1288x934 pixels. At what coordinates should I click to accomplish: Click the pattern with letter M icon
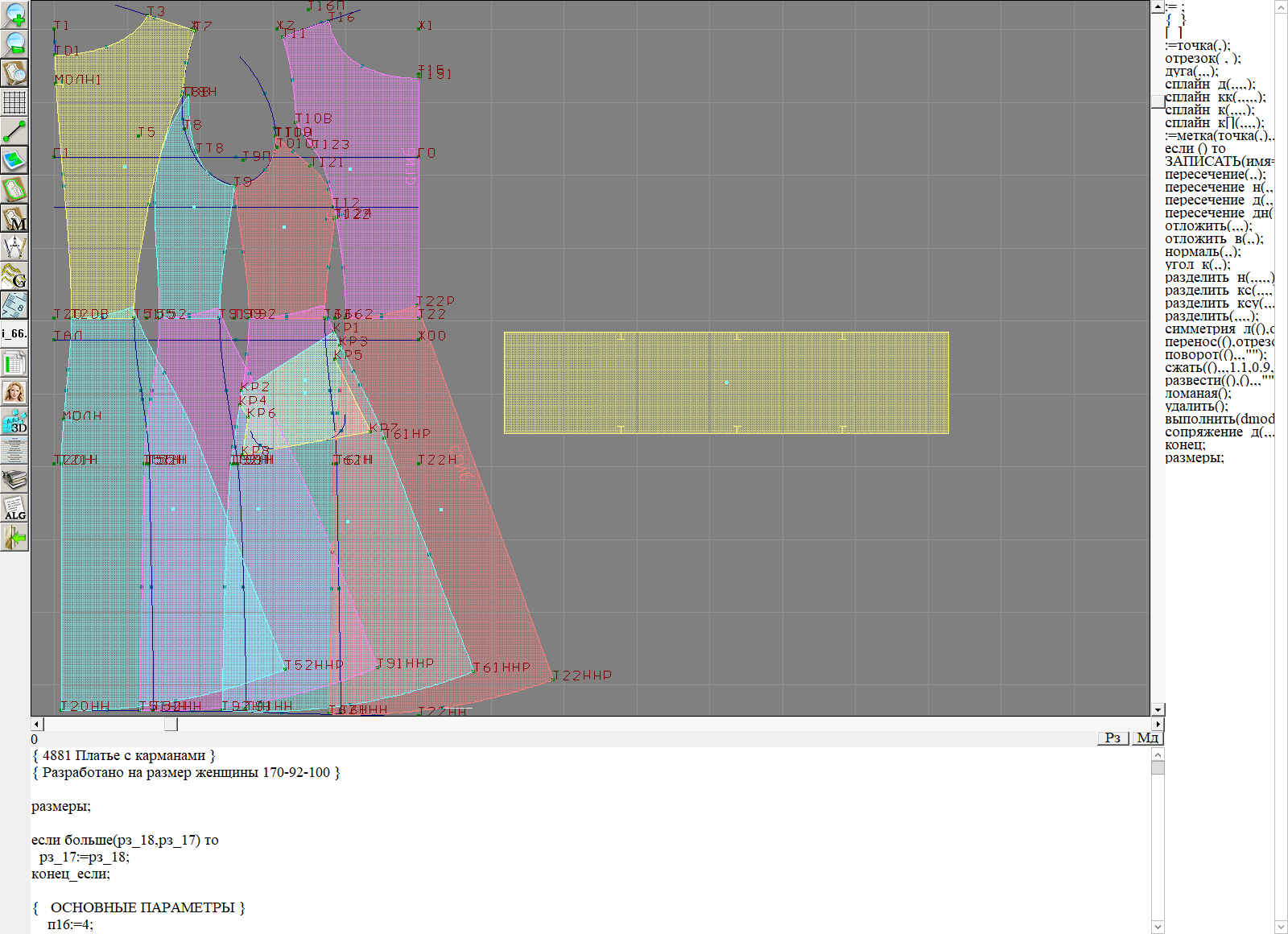tap(14, 218)
